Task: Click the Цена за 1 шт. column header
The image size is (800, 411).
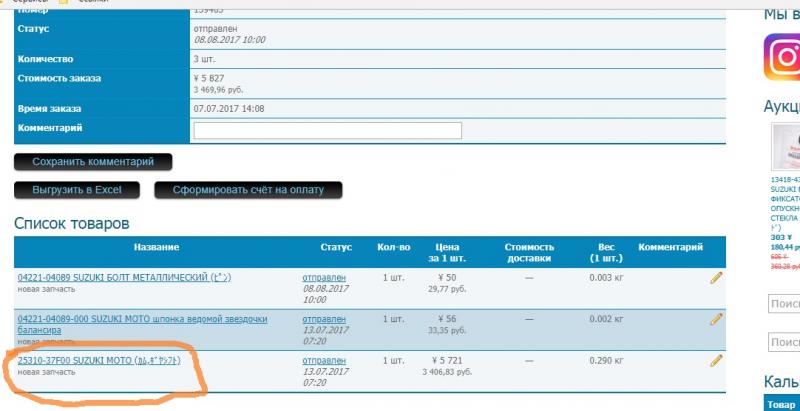Action: 447,253
